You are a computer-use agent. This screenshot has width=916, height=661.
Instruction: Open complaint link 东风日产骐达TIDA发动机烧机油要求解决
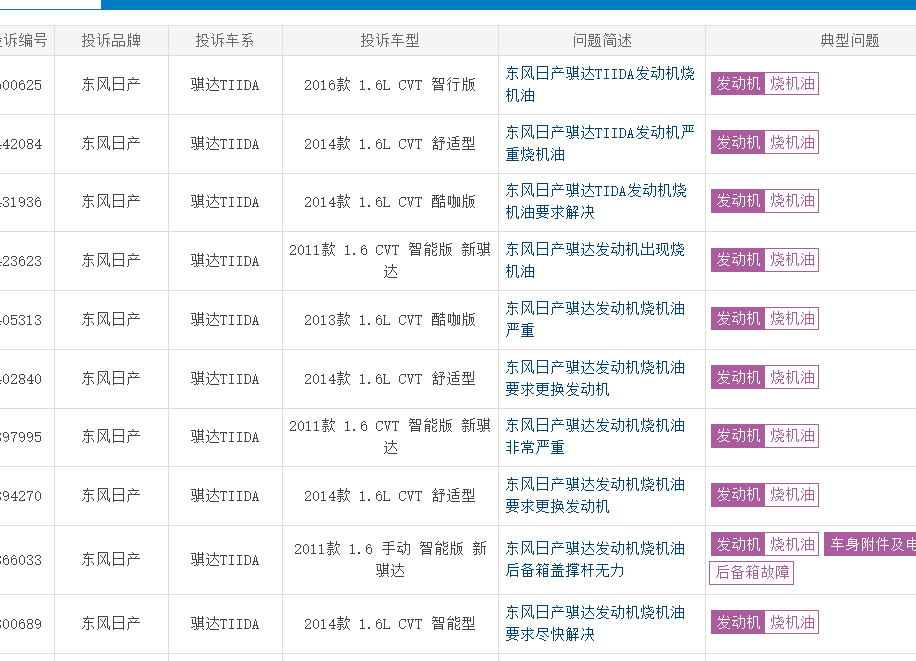coord(596,202)
